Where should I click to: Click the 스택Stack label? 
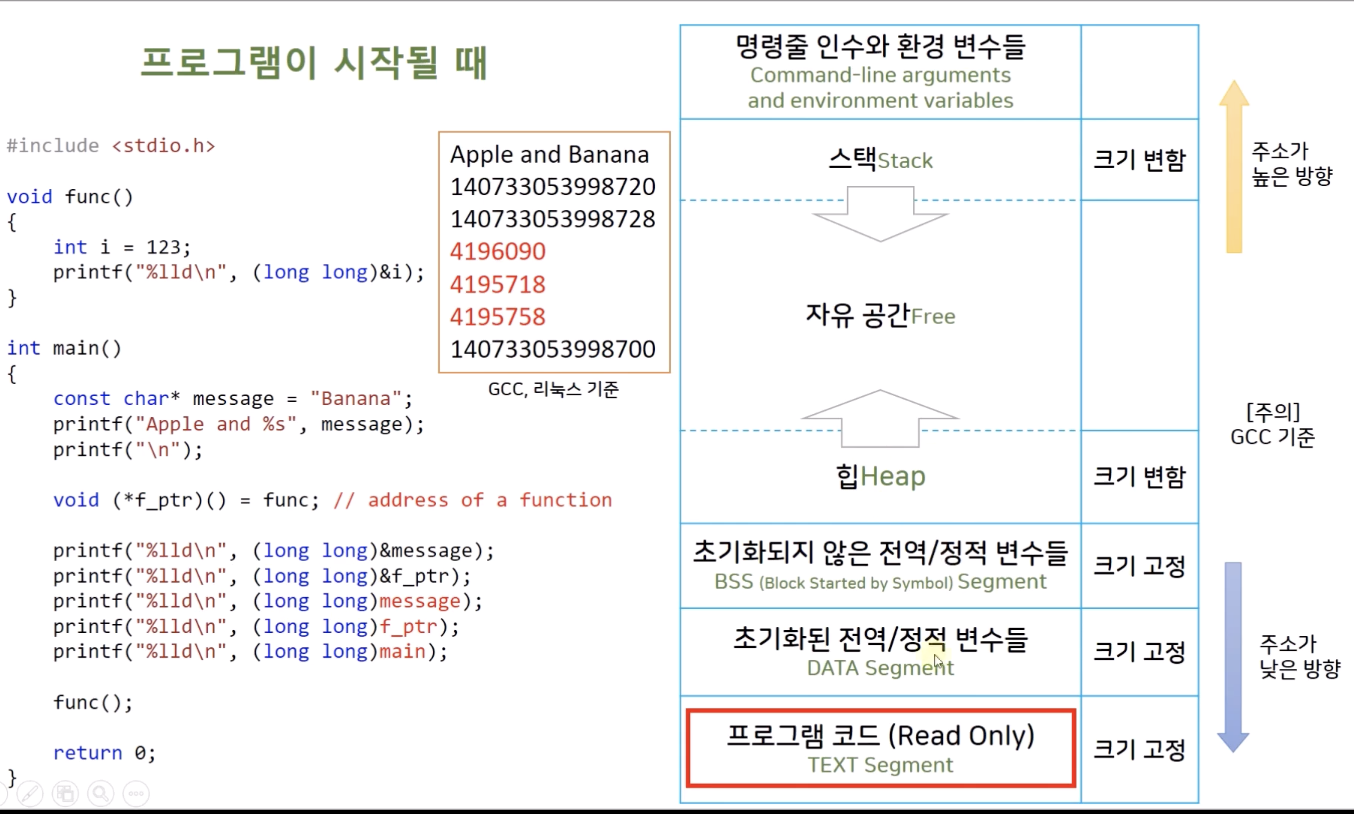click(880, 160)
